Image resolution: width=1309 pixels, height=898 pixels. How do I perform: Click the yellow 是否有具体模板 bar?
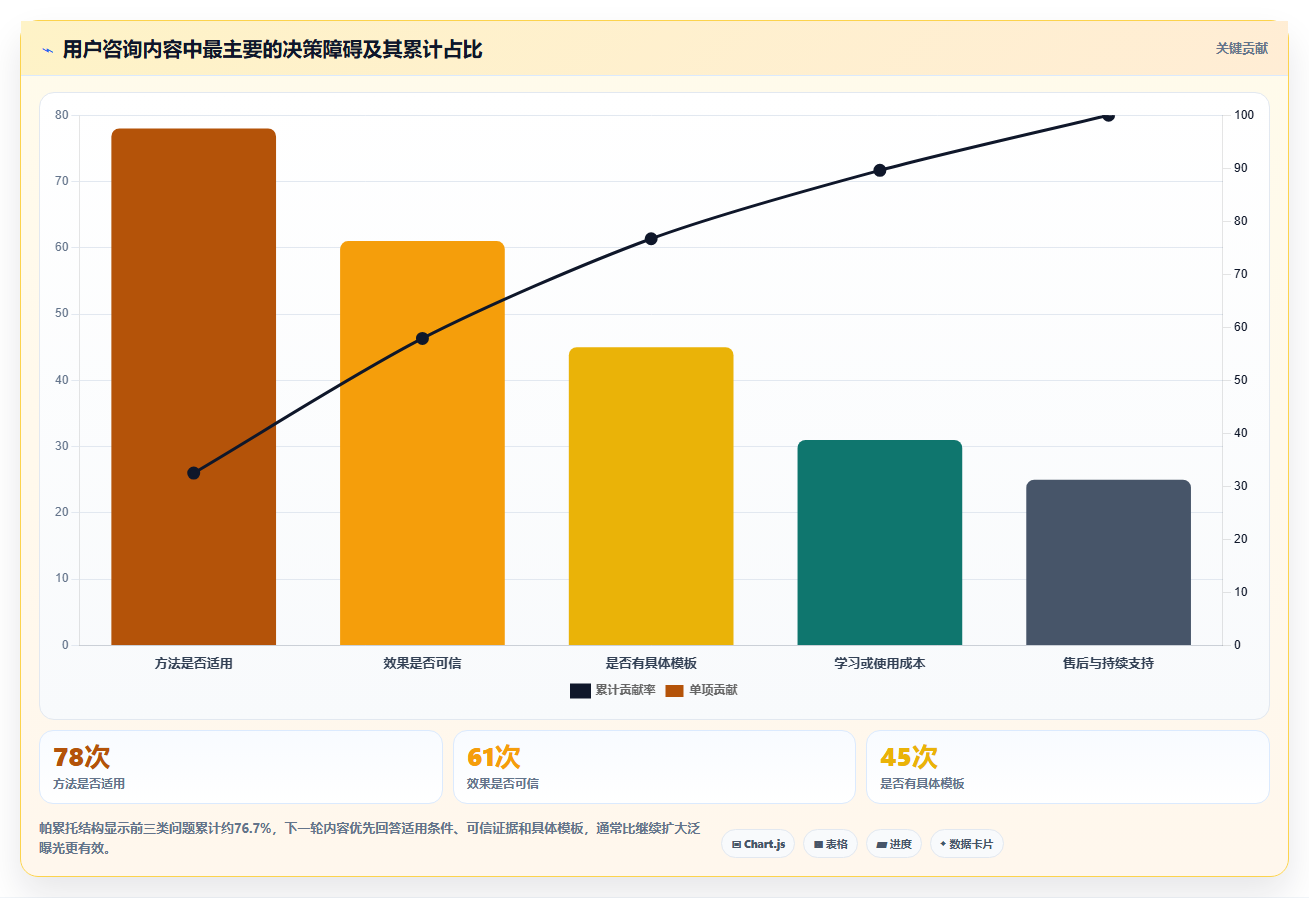pos(651,496)
